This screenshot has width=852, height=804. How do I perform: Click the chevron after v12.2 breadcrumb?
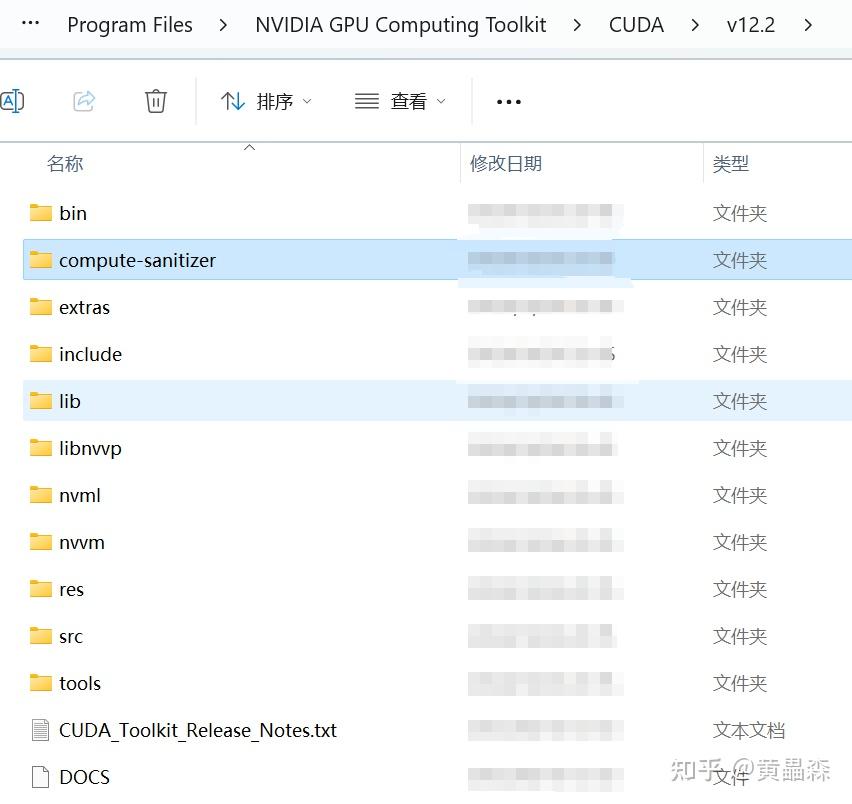pyautogui.click(x=808, y=24)
